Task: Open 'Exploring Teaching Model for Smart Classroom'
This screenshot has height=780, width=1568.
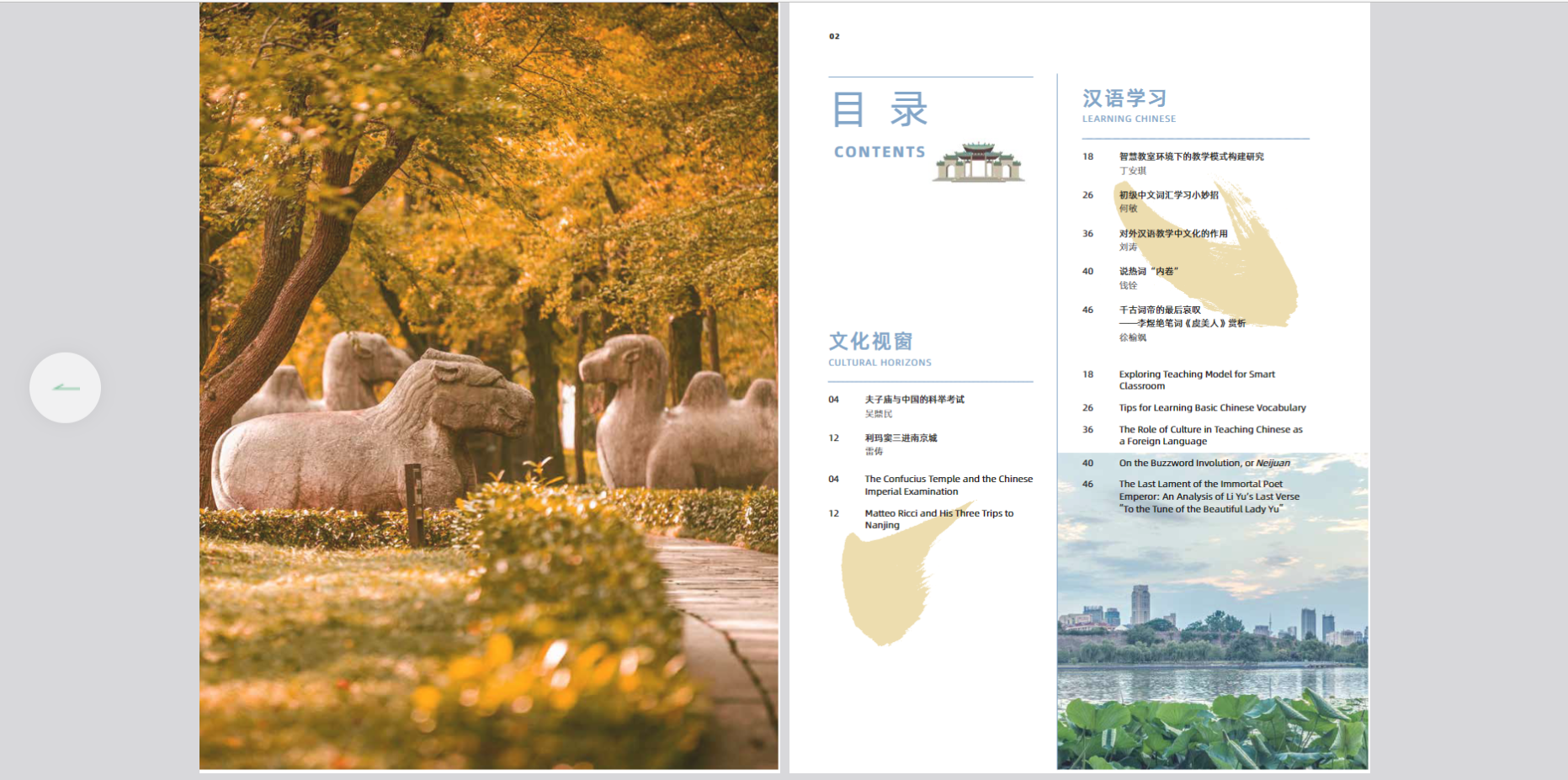Action: pyautogui.click(x=1196, y=380)
